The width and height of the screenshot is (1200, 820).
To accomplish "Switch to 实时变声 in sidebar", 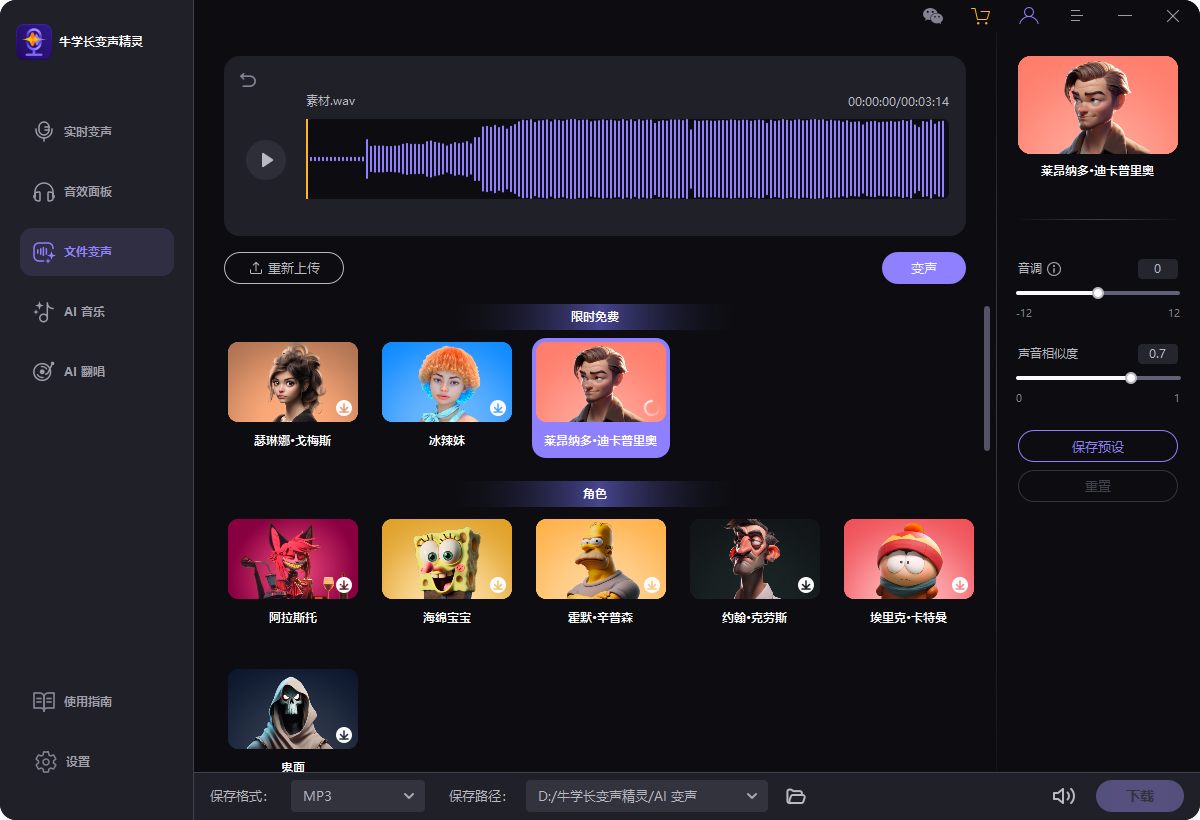I will 97,132.
